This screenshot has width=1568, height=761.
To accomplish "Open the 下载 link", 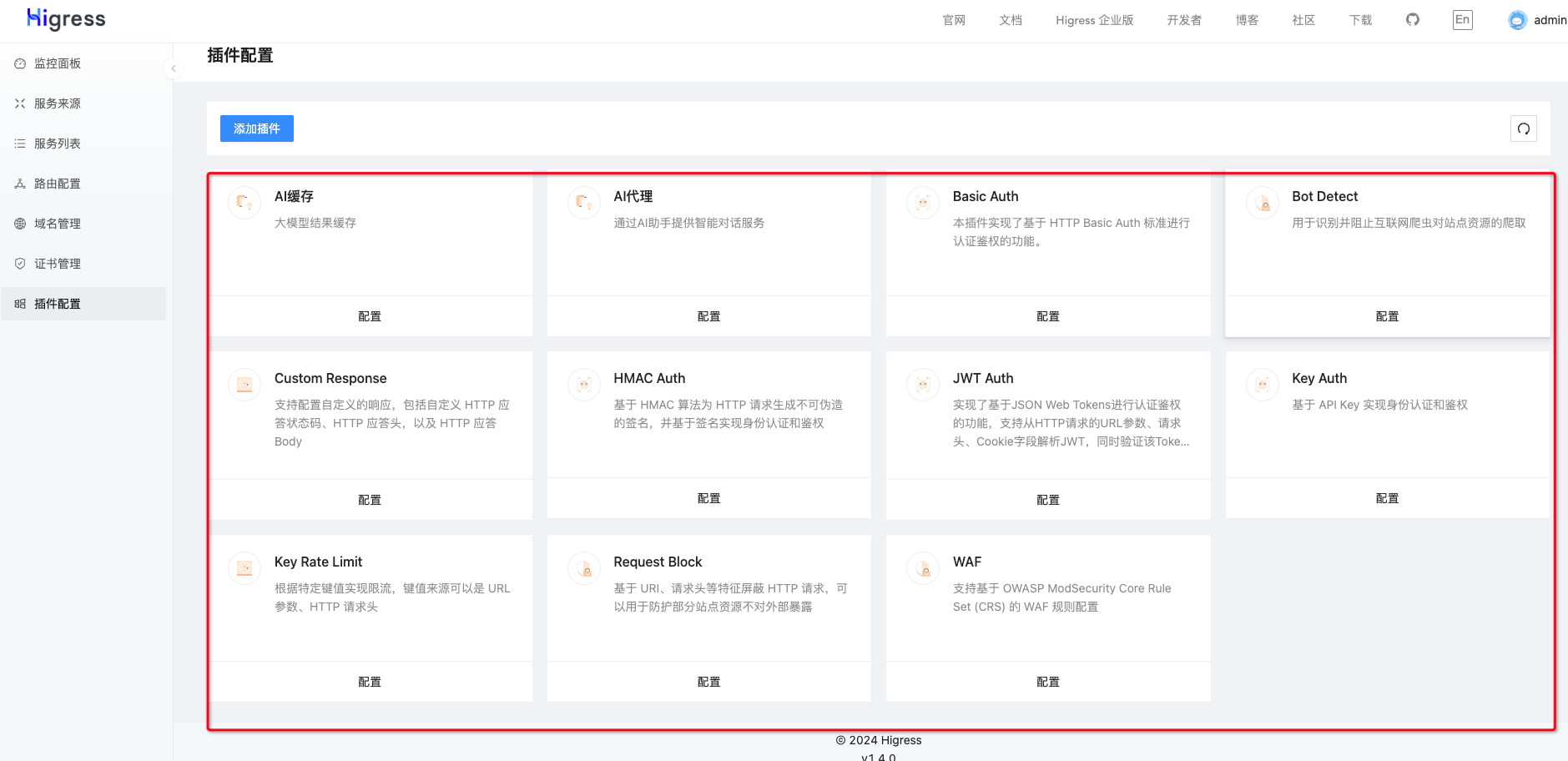I will tap(1360, 20).
